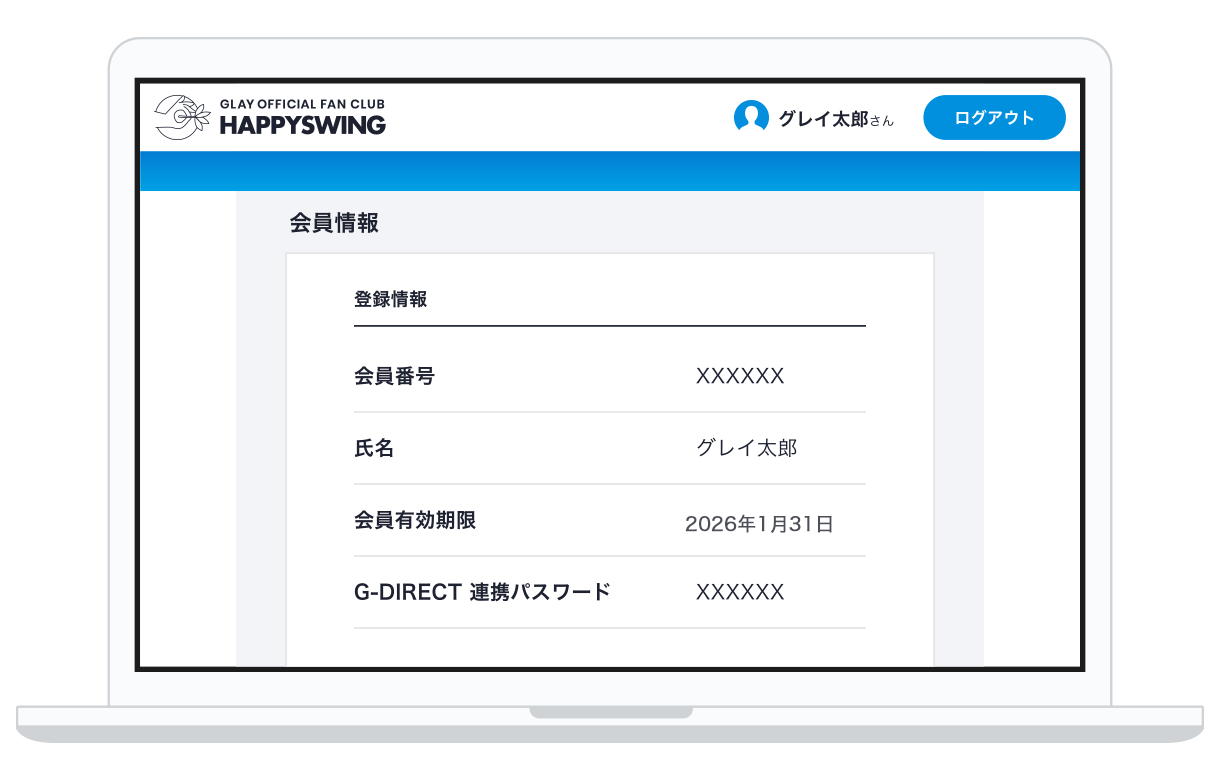Click the 会員情報 page heading

334,223
